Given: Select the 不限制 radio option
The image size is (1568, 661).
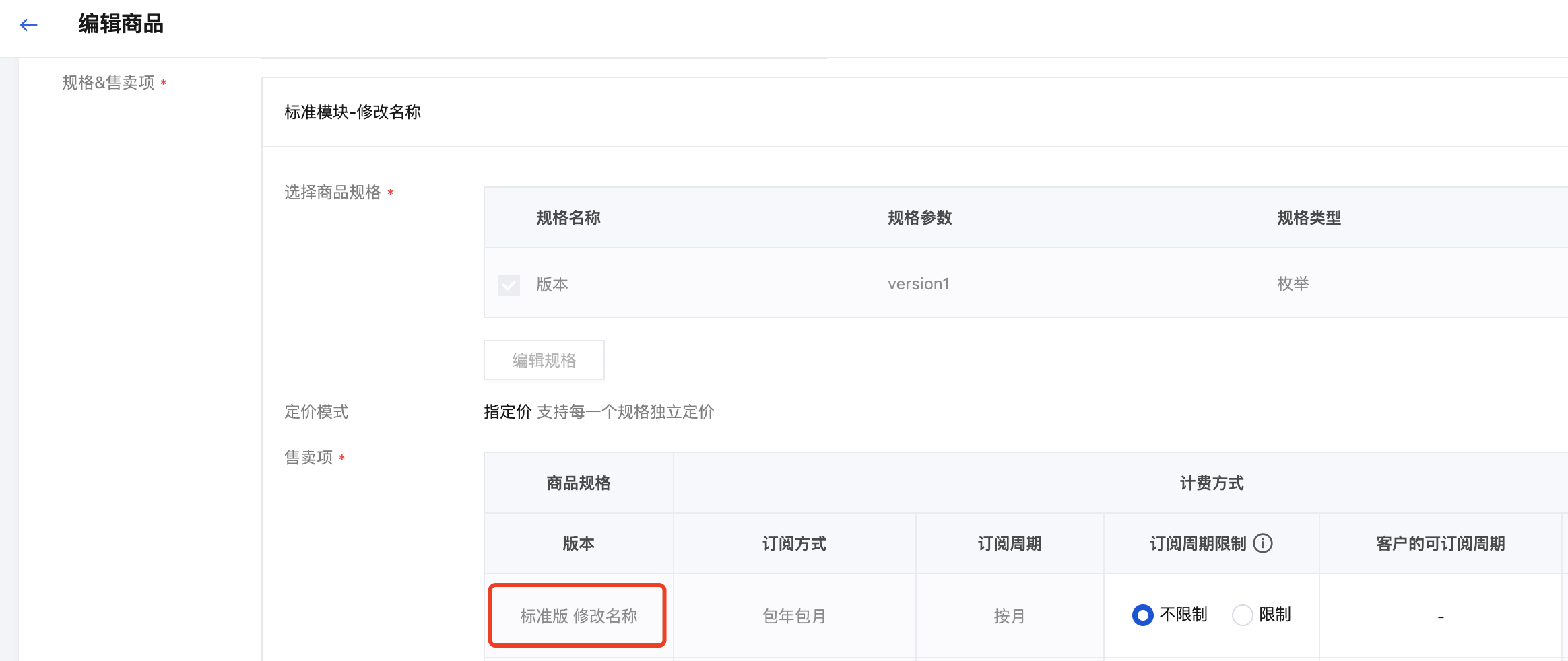Looking at the screenshot, I should [1143, 615].
